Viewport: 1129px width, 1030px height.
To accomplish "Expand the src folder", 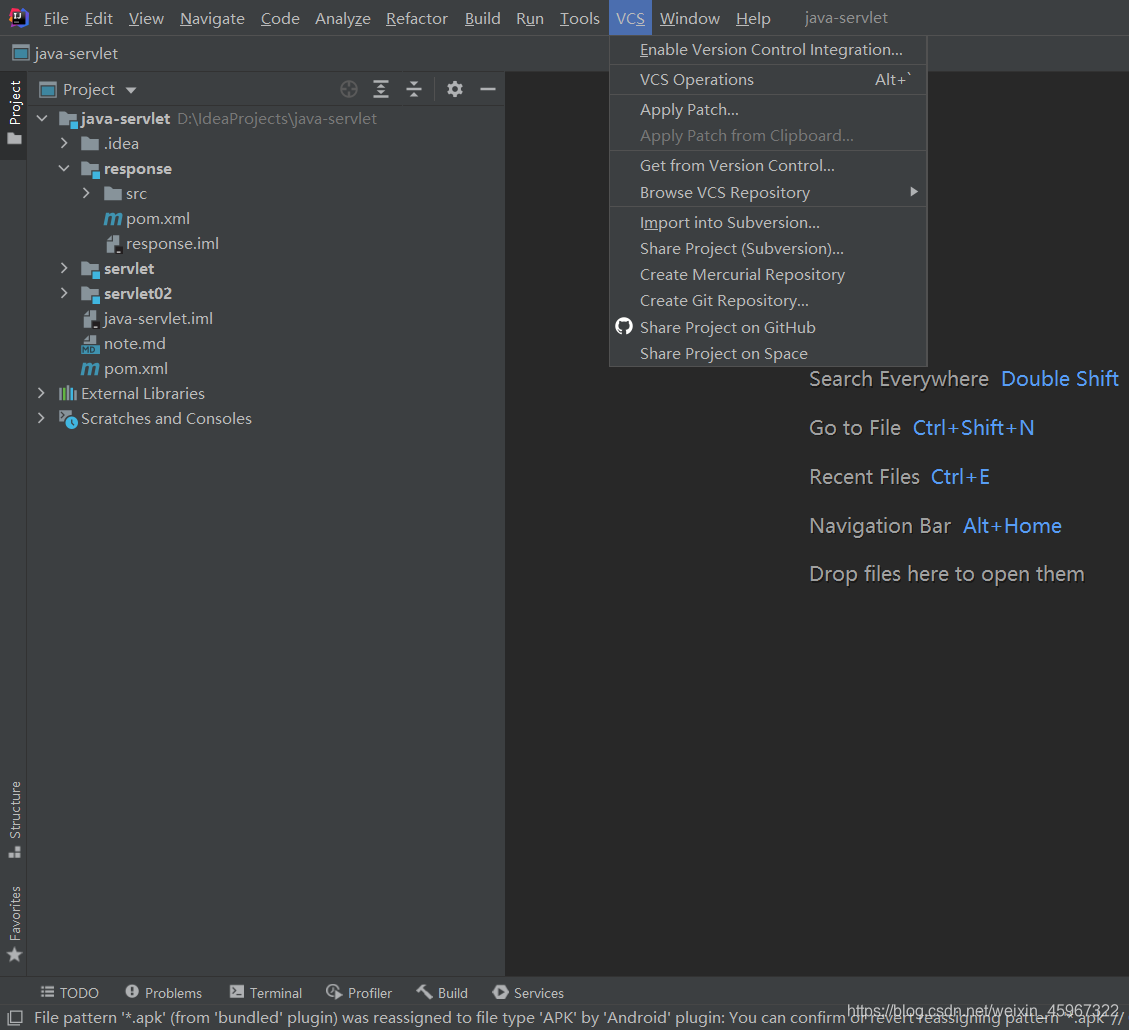I will pyautogui.click(x=86, y=193).
